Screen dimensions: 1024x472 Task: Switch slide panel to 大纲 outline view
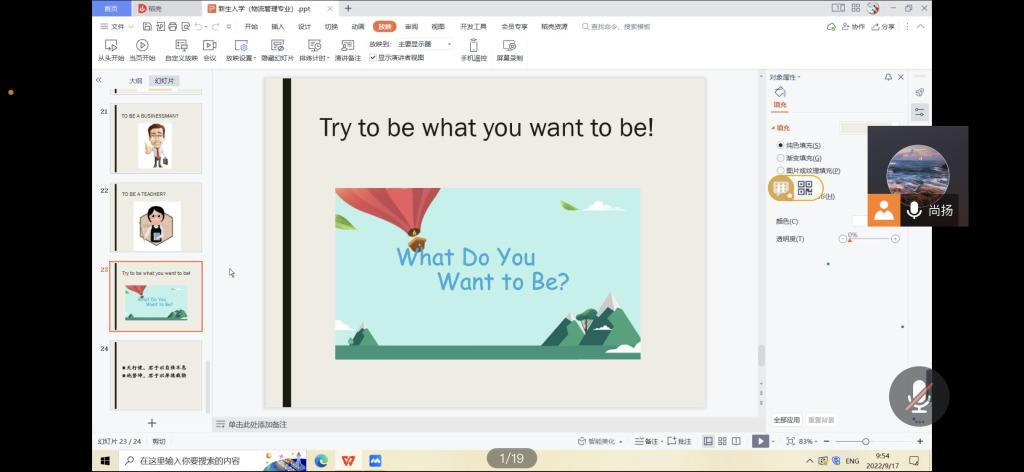click(135, 81)
